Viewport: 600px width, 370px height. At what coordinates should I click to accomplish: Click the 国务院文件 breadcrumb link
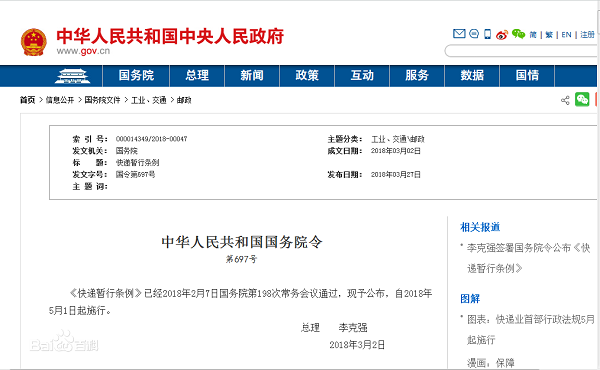click(102, 100)
